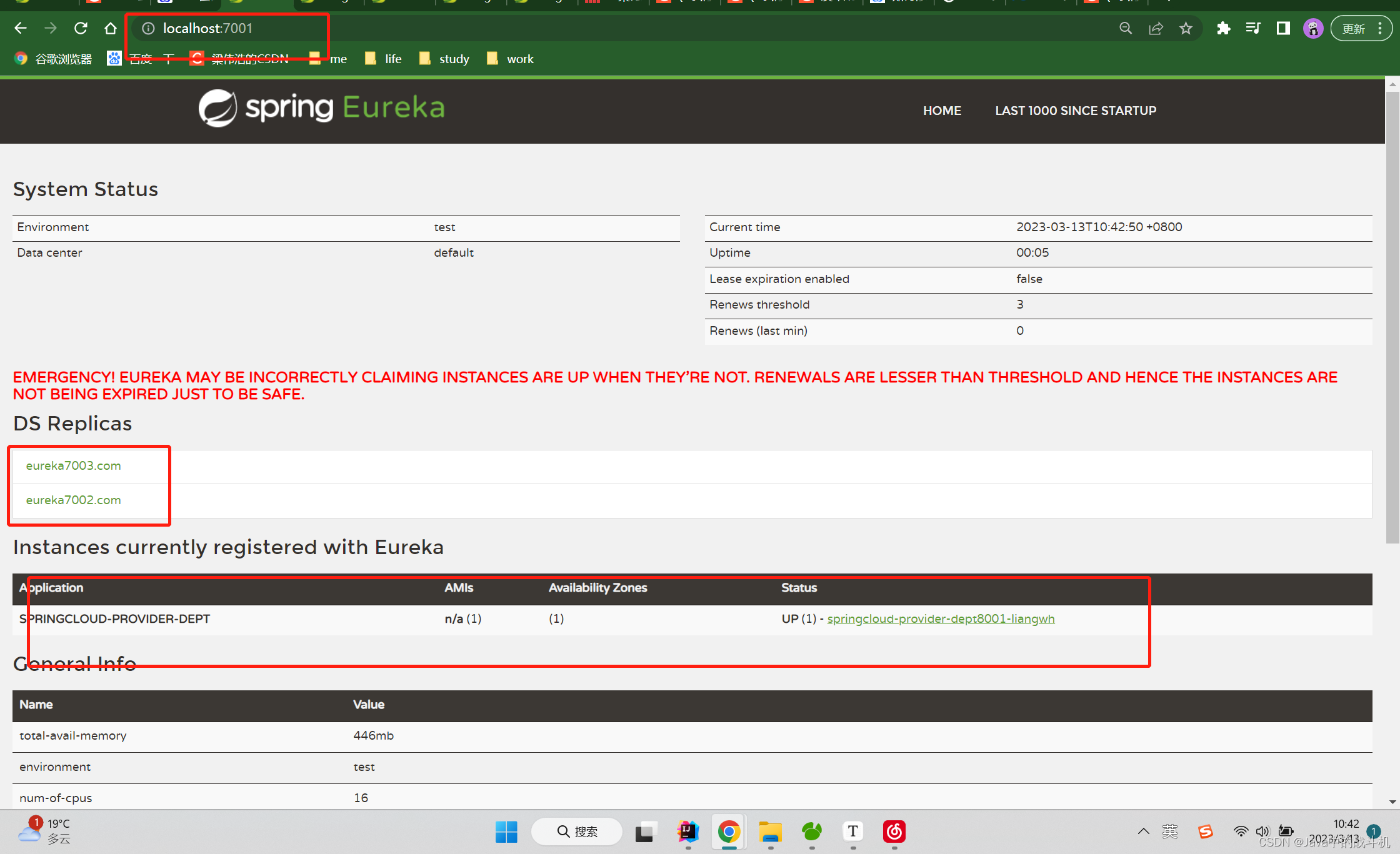
Task: Open File Explorer from the taskbar
Action: coord(771,832)
